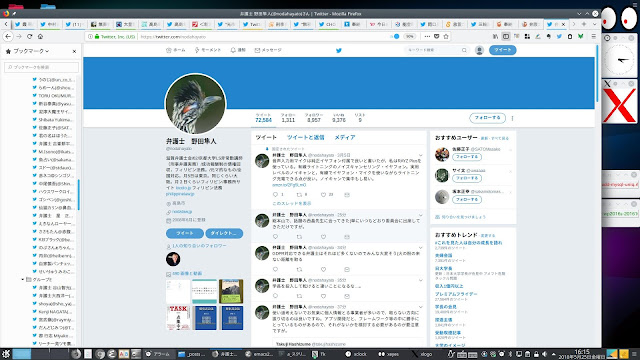
Task: Click the volume icon in system tray
Action: (x=544, y=354)
